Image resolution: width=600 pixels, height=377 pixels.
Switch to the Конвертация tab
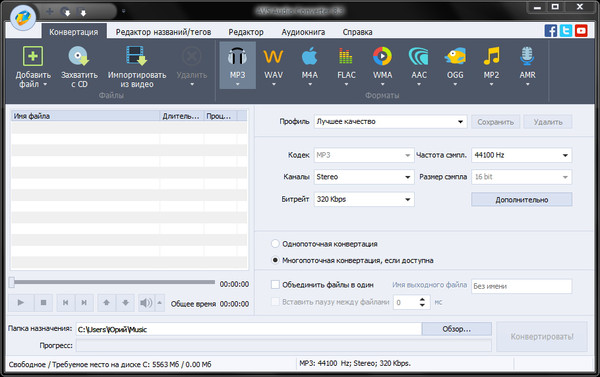point(73,32)
